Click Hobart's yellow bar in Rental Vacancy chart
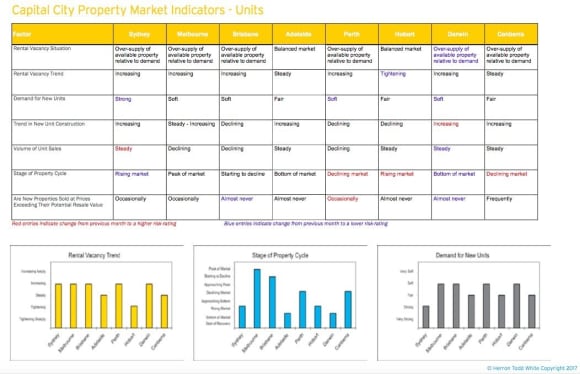The image size is (580, 374). pyautogui.click(x=134, y=317)
